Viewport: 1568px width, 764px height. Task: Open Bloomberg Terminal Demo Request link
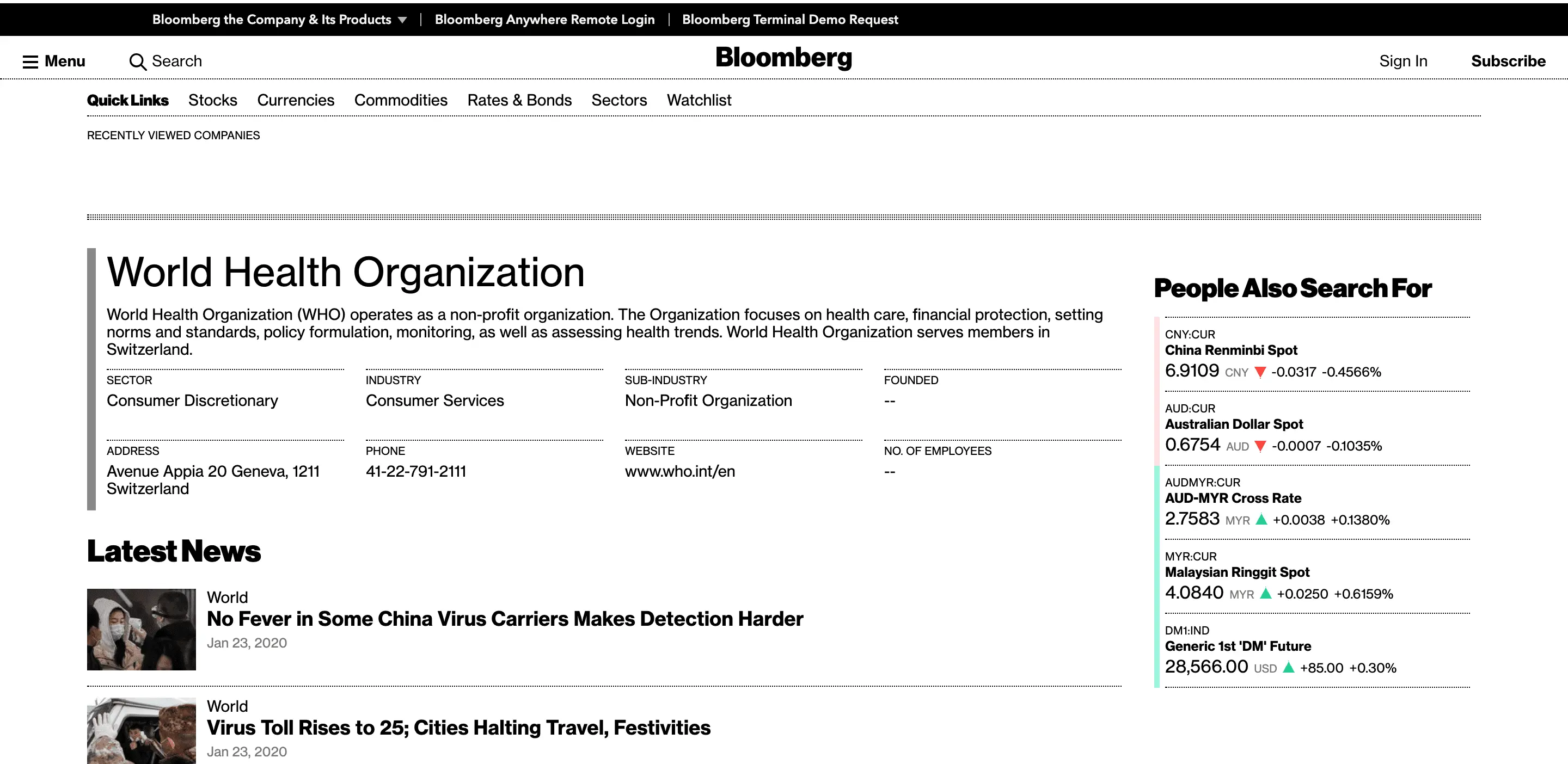click(x=789, y=20)
